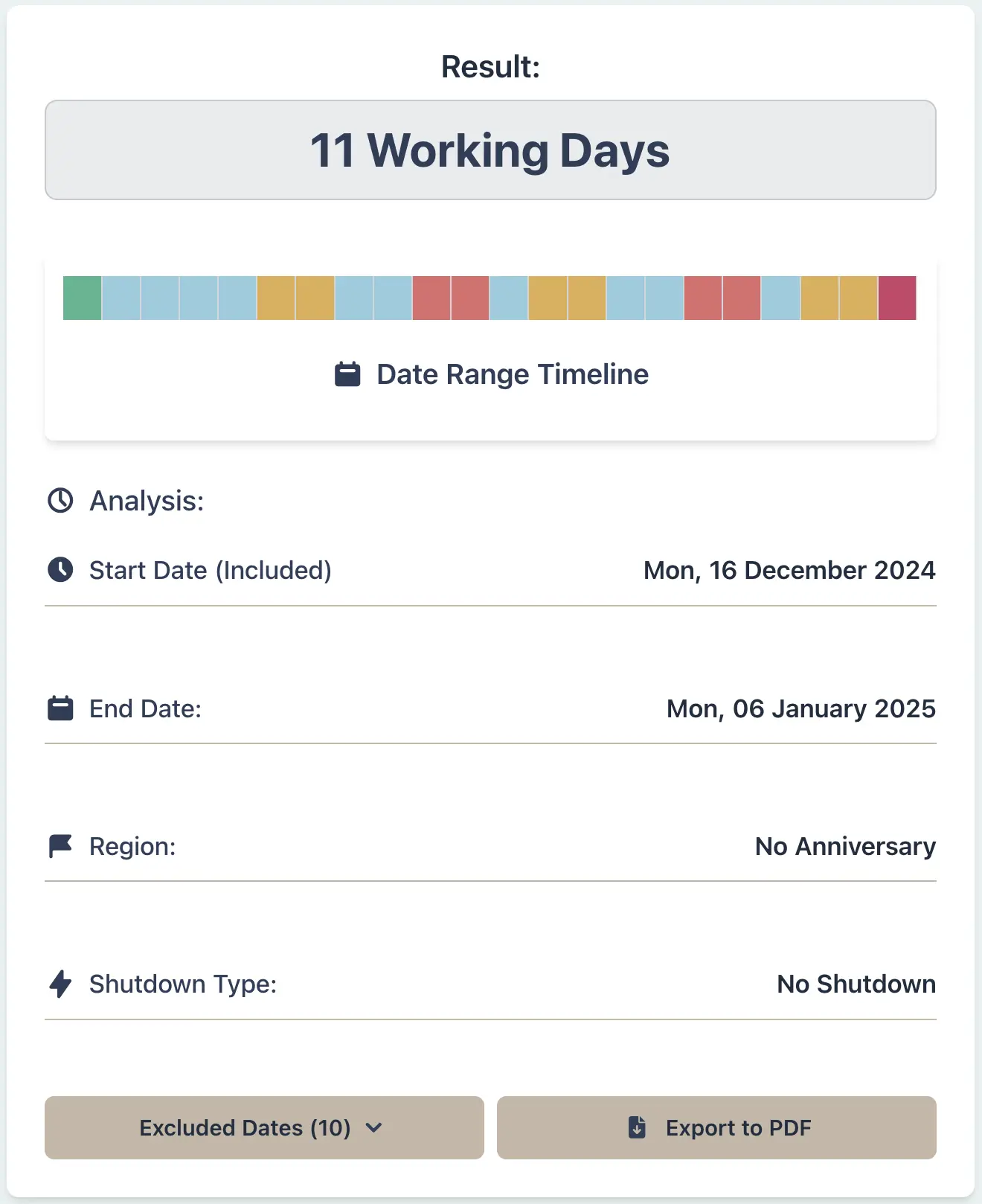The height and width of the screenshot is (1204, 982).
Task: Click the clock icon next to Analysis
Action: point(60,500)
